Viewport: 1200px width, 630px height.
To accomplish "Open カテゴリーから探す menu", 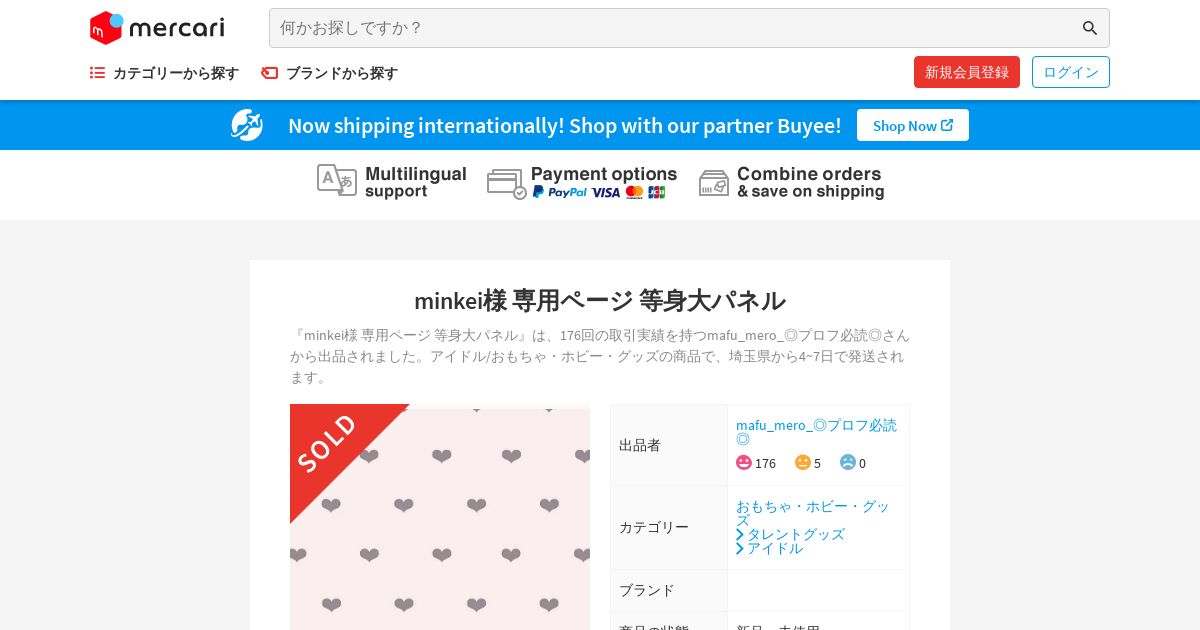I will tap(175, 73).
